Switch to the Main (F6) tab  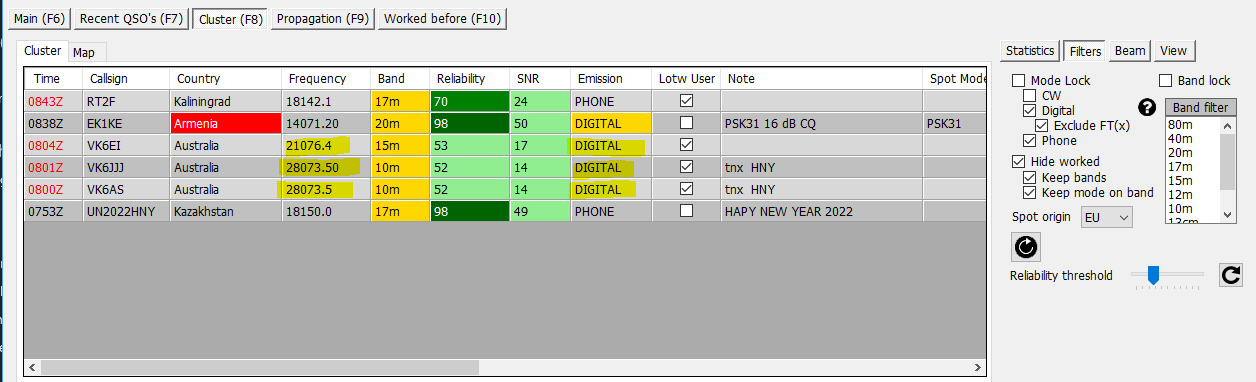tap(39, 18)
